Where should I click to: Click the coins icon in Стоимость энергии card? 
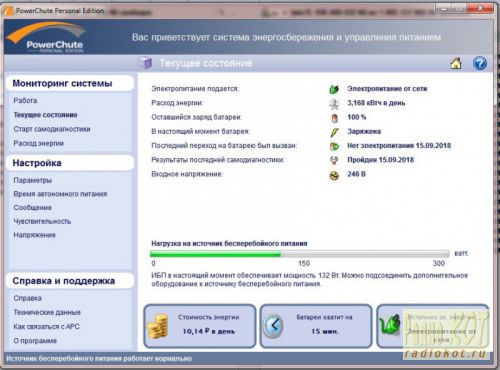[x=158, y=327]
